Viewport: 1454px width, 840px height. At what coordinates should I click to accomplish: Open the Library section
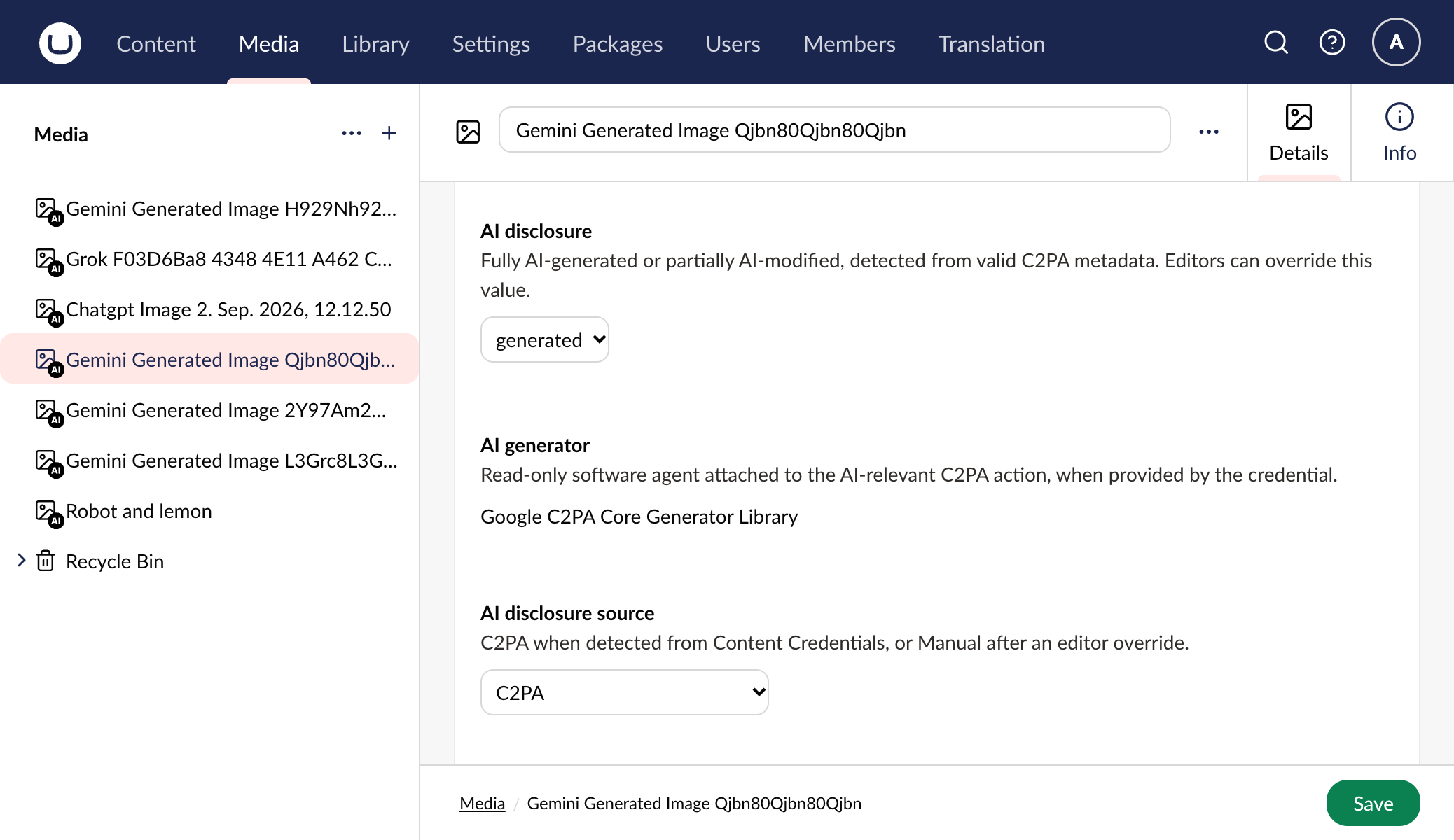(x=375, y=43)
